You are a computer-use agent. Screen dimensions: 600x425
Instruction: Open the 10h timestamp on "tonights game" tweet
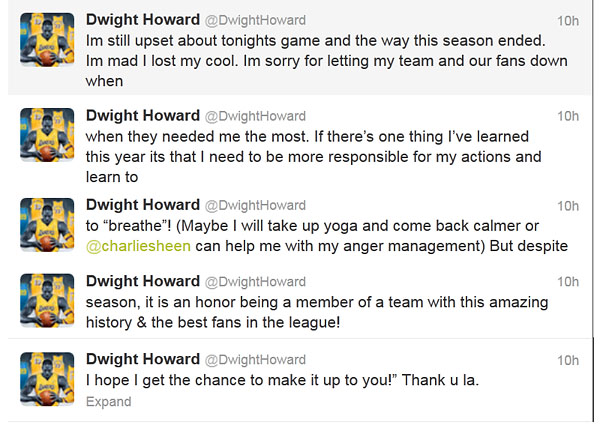point(568,20)
